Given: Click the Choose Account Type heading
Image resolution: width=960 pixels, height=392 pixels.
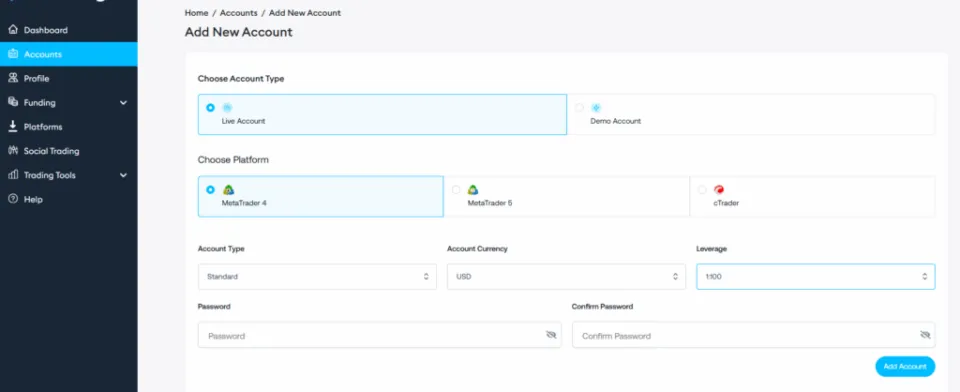Looking at the screenshot, I should click(241, 79).
